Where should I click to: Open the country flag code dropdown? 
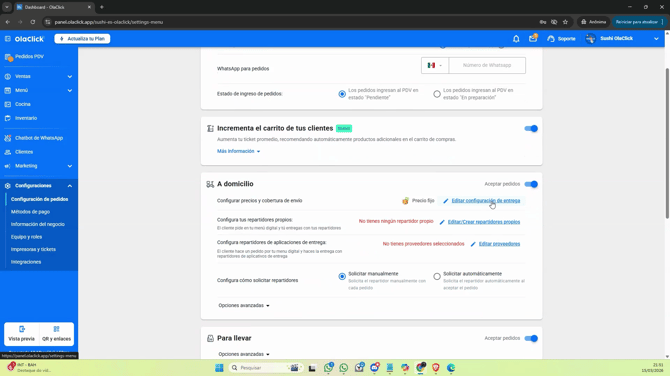tap(435, 65)
